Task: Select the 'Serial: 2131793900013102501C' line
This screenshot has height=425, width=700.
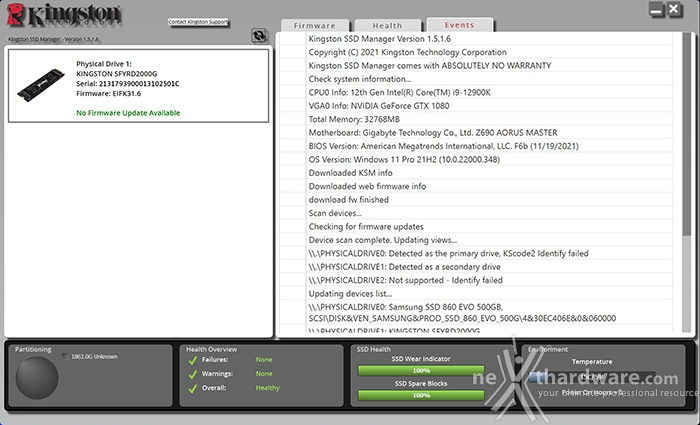Action: [x=128, y=83]
